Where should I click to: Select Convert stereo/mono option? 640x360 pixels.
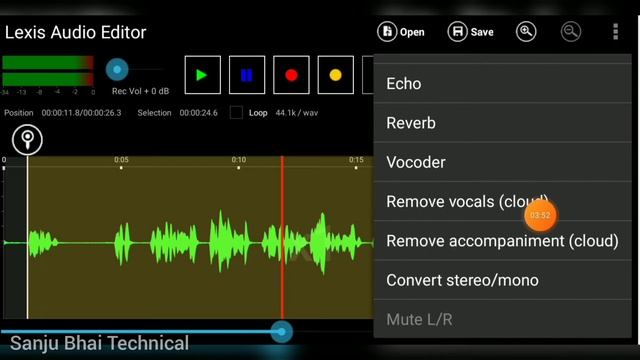pyautogui.click(x=502, y=280)
